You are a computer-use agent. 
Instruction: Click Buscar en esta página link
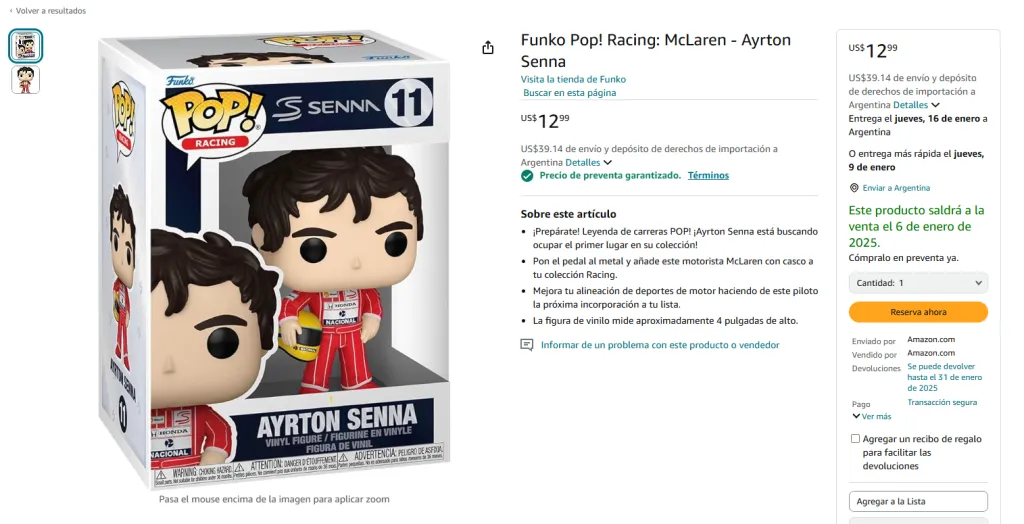coord(570,93)
